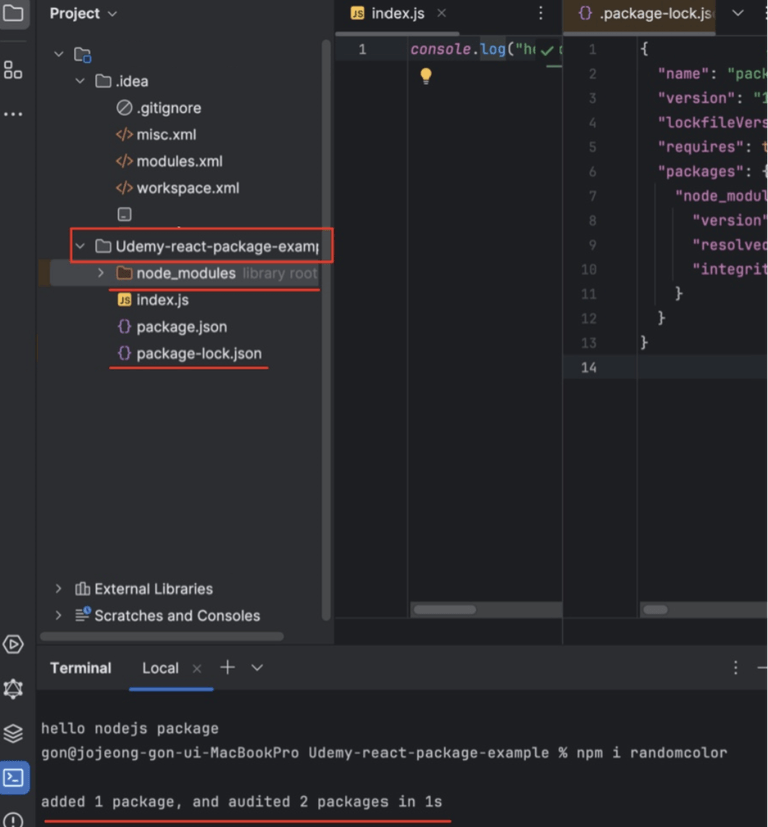Collapse the .idea folder
The height and width of the screenshot is (827, 768).
coord(80,81)
